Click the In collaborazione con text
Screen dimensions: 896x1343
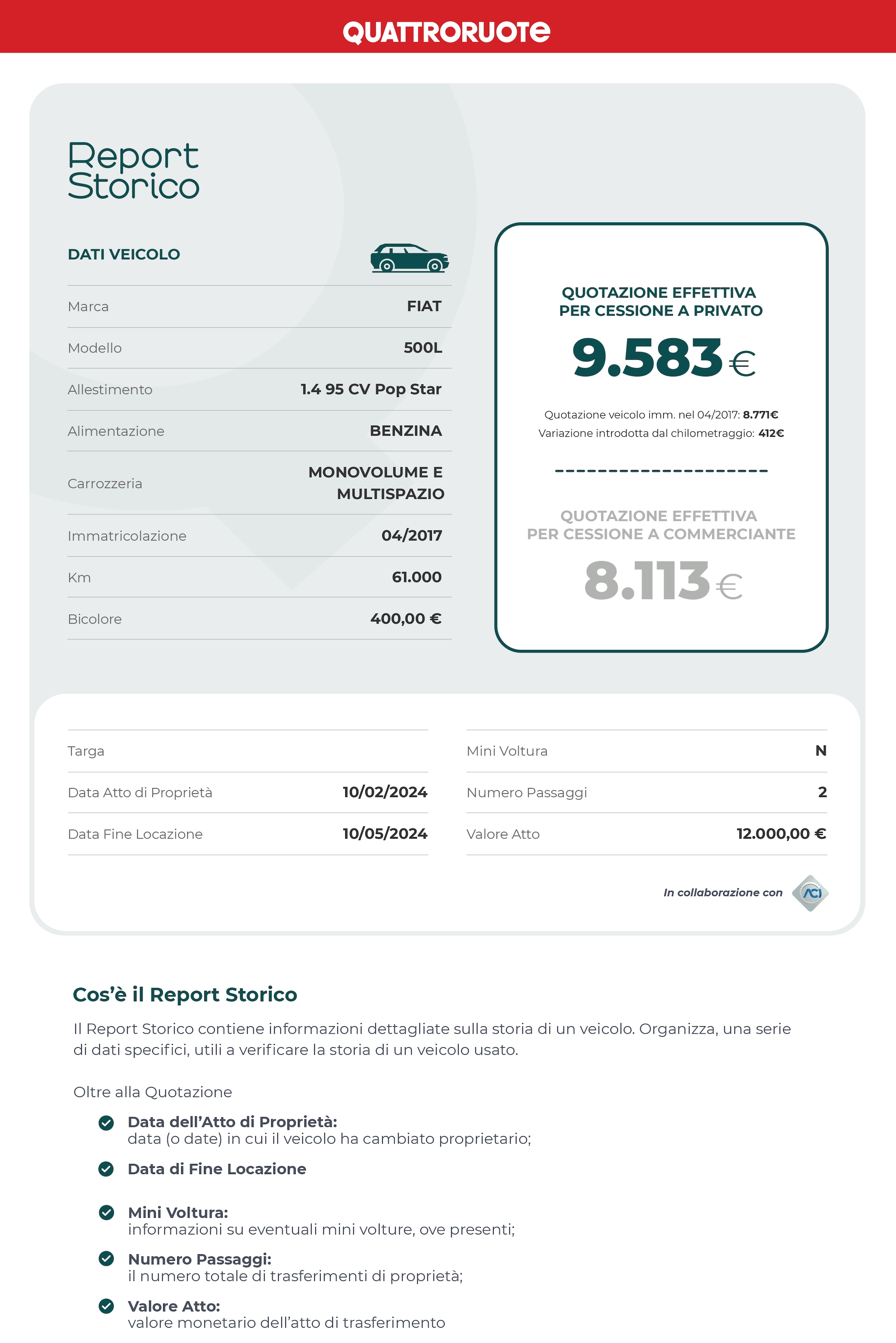tap(723, 893)
